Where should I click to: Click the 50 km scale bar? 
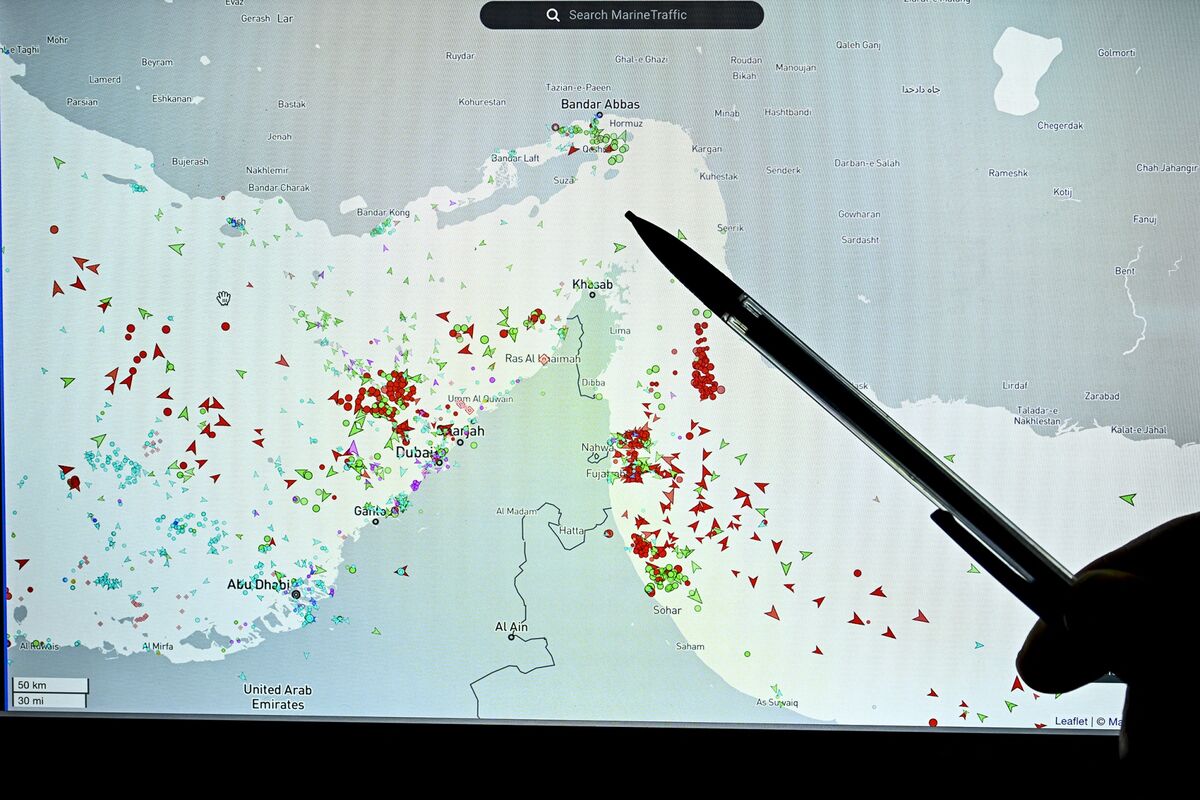50,685
